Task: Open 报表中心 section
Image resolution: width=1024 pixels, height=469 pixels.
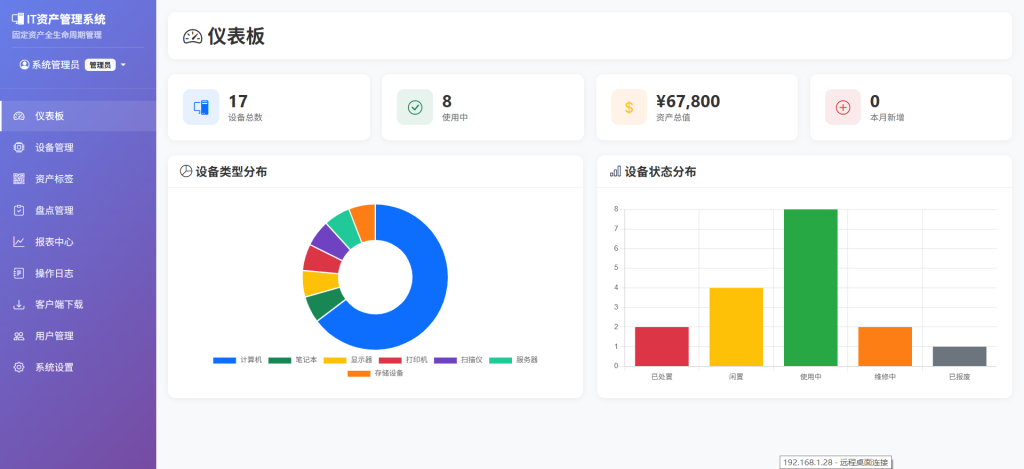Action: 78,242
